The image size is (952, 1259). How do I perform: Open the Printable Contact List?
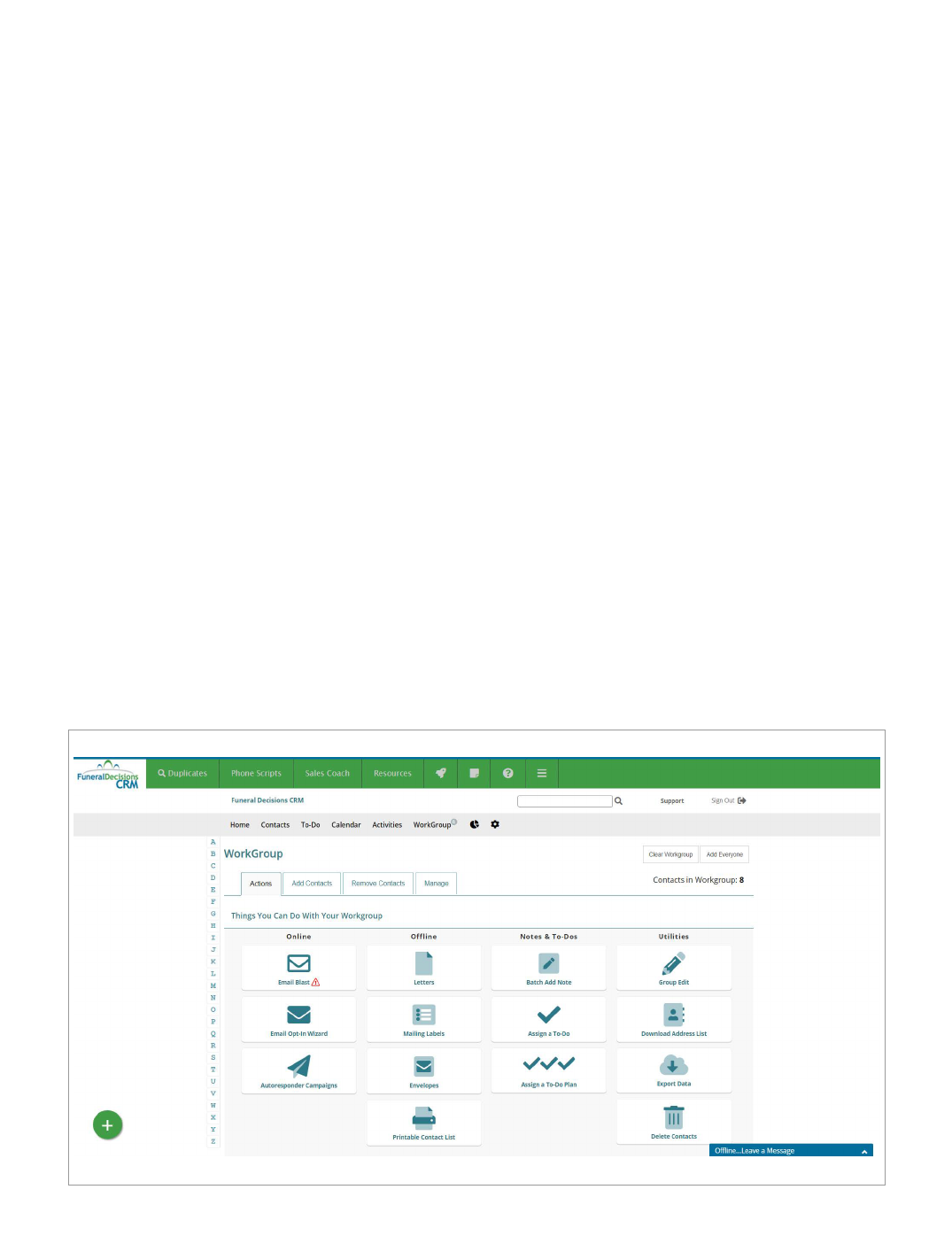pos(423,1117)
